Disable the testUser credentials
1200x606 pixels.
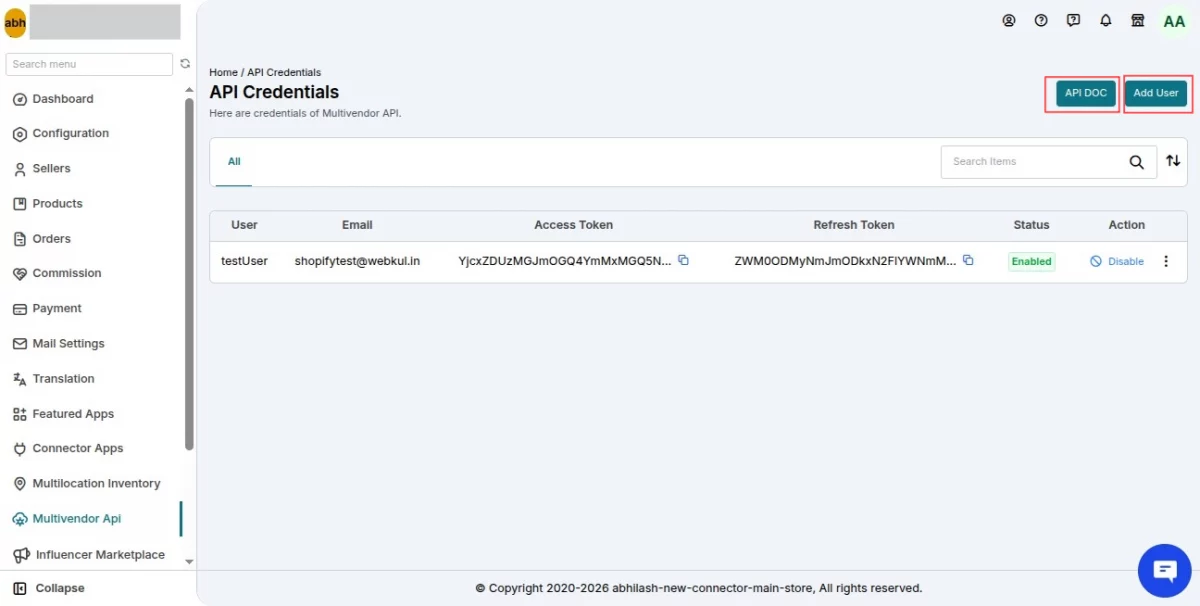click(1117, 261)
